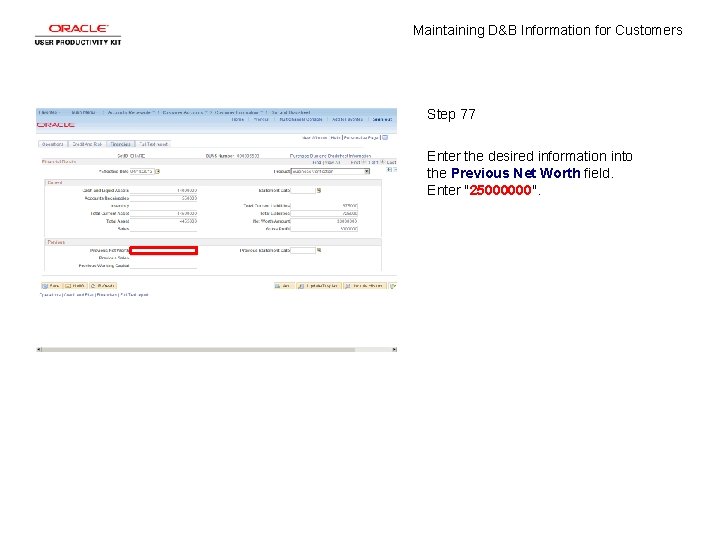Click the Refresh button
This screenshot has height=540, width=720.
[x=103, y=286]
